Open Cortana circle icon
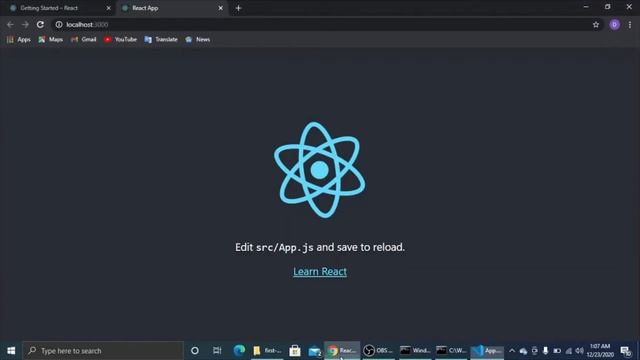This screenshot has width=640, height=360. (195, 351)
